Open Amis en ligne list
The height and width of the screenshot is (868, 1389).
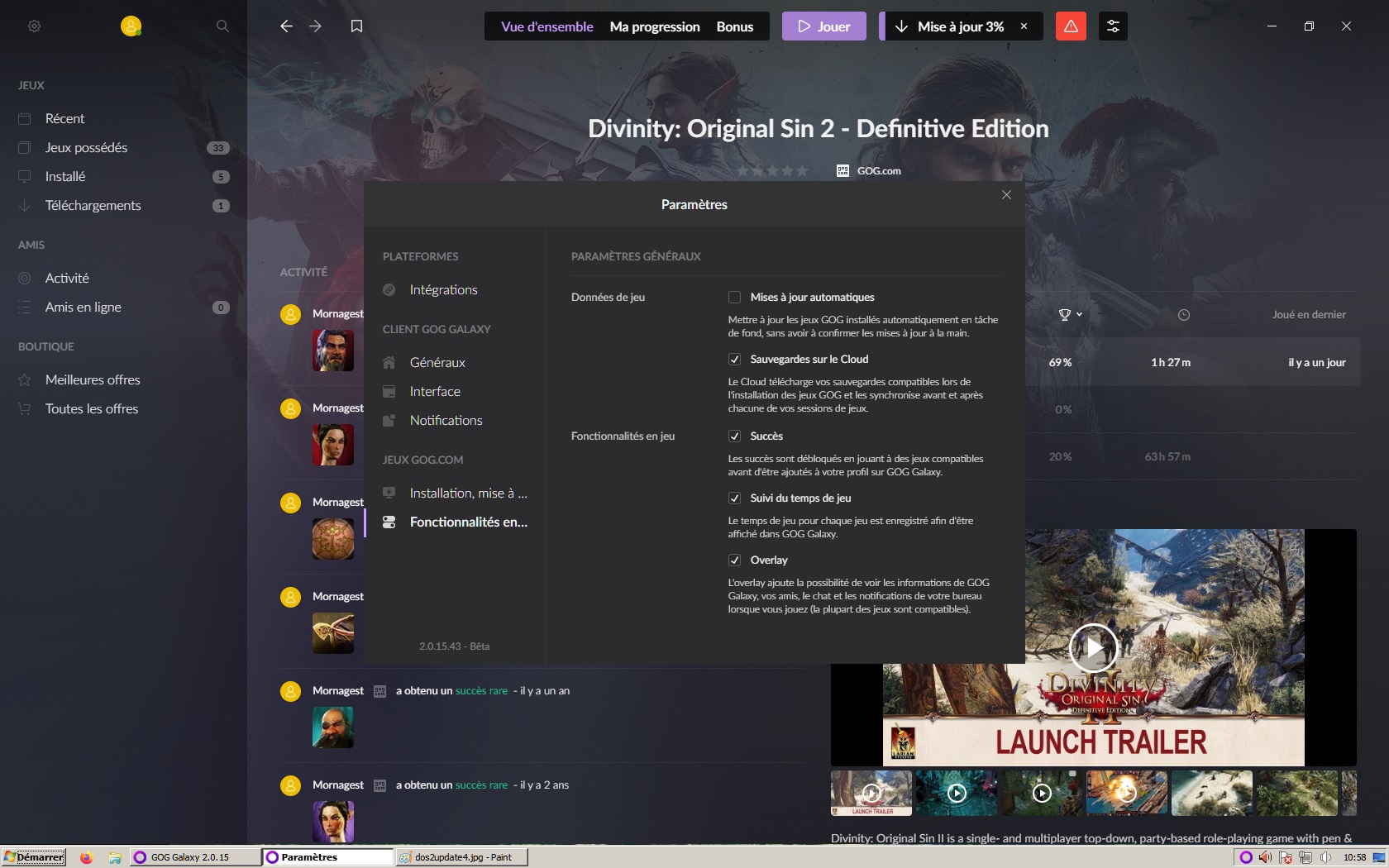83,307
